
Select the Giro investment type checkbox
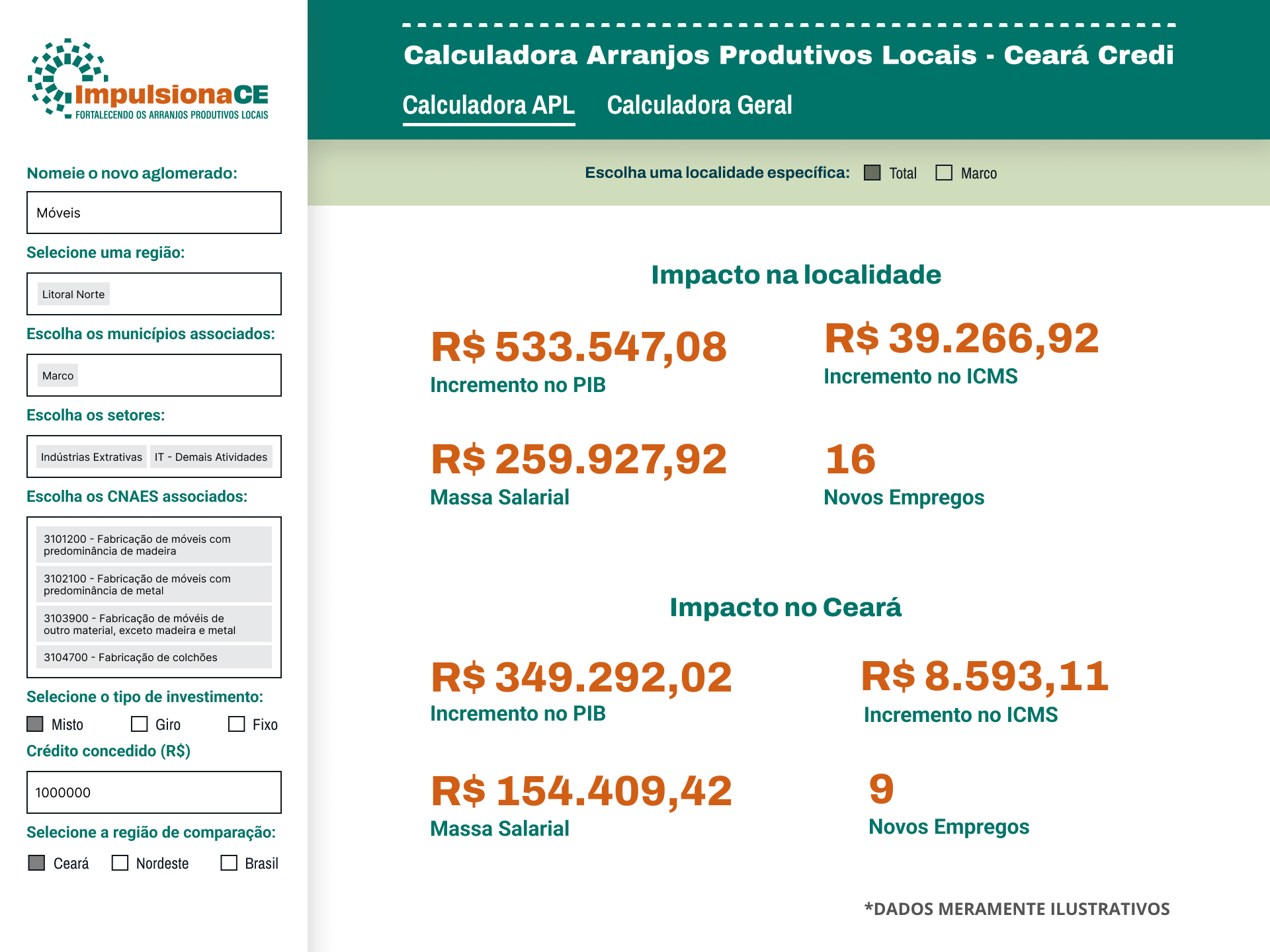139,724
